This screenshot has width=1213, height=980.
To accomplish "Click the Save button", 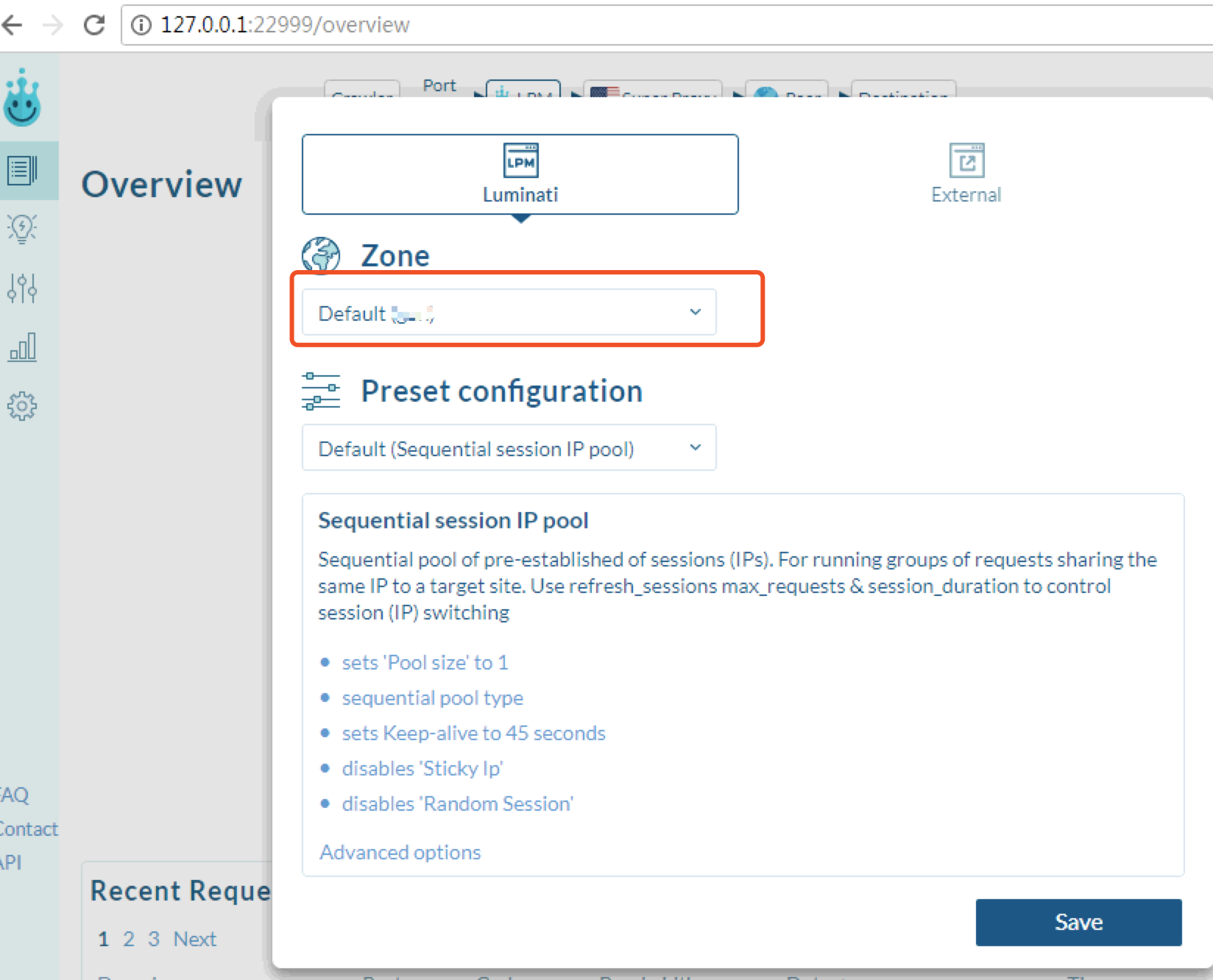I will 1078,922.
